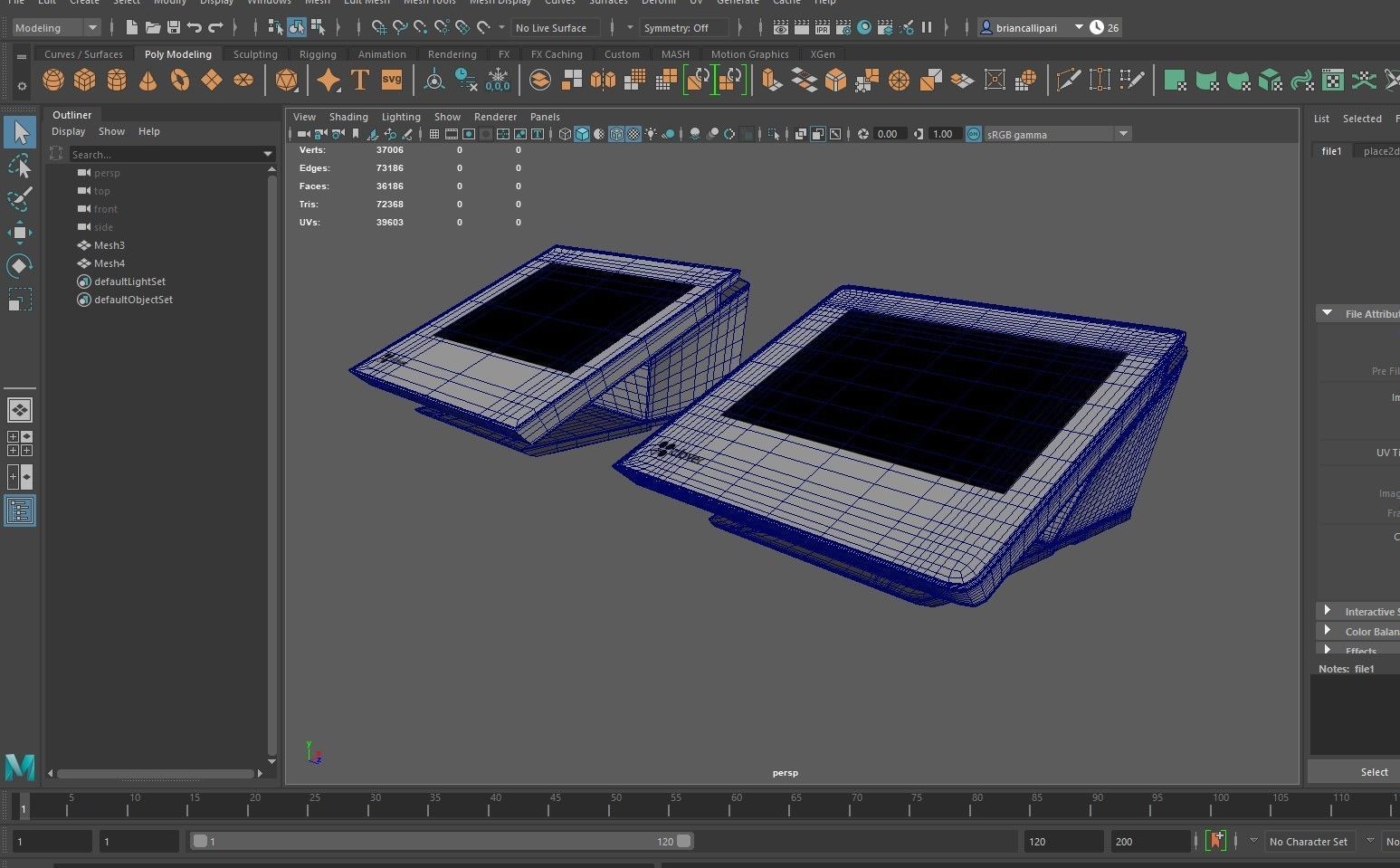The image size is (1400, 868).
Task: Click the Undo arrow icon
Action: pyautogui.click(x=194, y=28)
